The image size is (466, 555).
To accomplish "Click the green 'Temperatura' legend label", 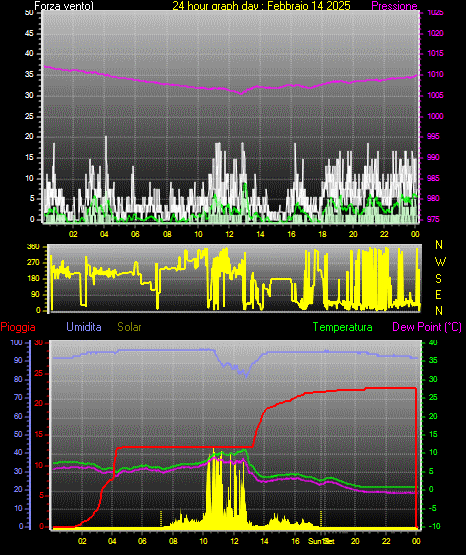I will tap(342, 327).
